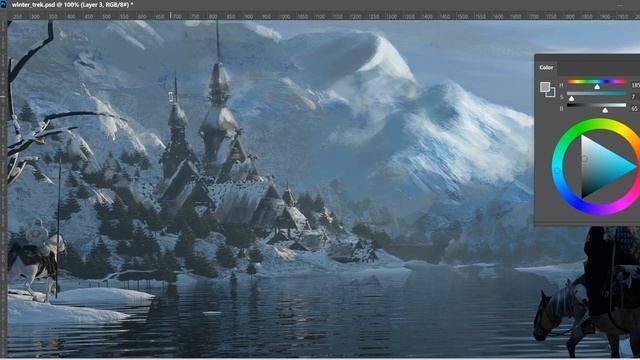Click the Saturation slider track

(x=596, y=94)
